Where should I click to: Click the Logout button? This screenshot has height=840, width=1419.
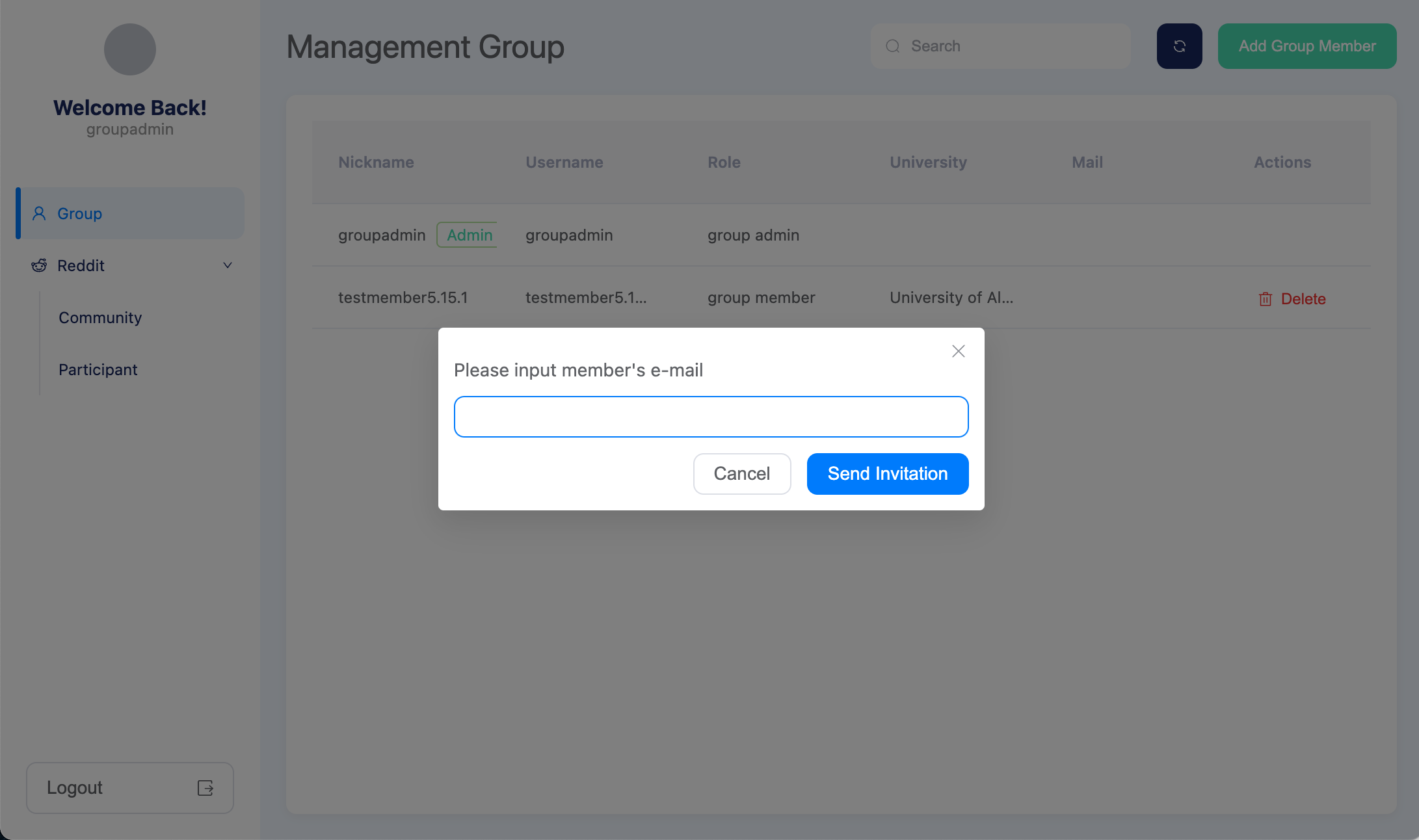click(130, 788)
